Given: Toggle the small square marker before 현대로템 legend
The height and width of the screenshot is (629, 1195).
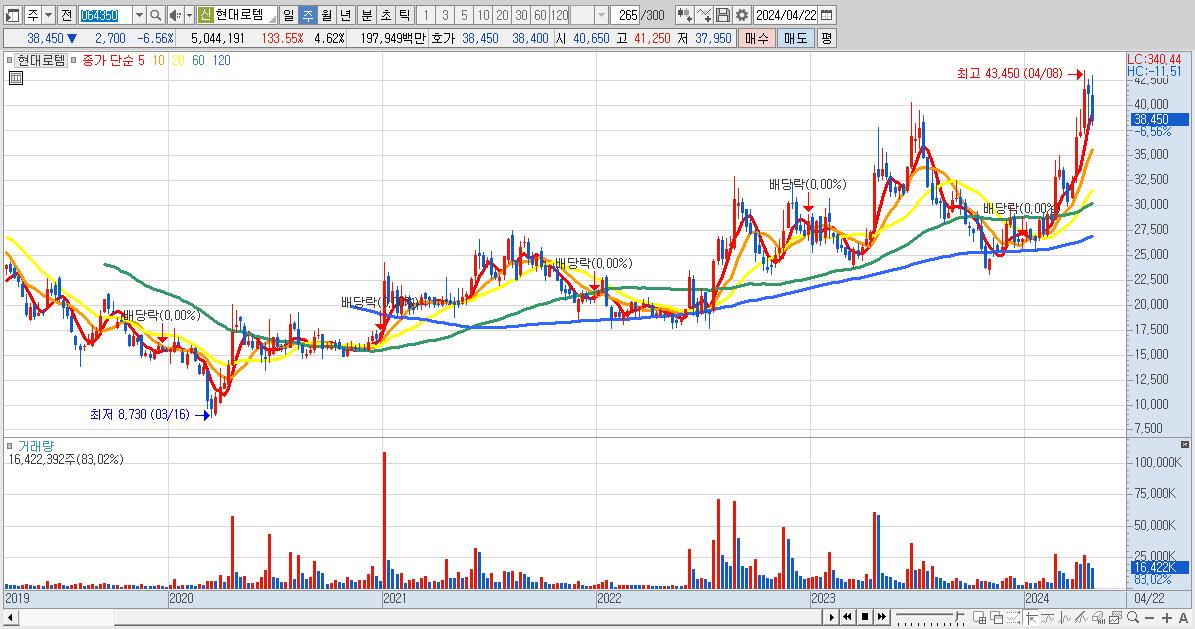Looking at the screenshot, I should coord(9,60).
